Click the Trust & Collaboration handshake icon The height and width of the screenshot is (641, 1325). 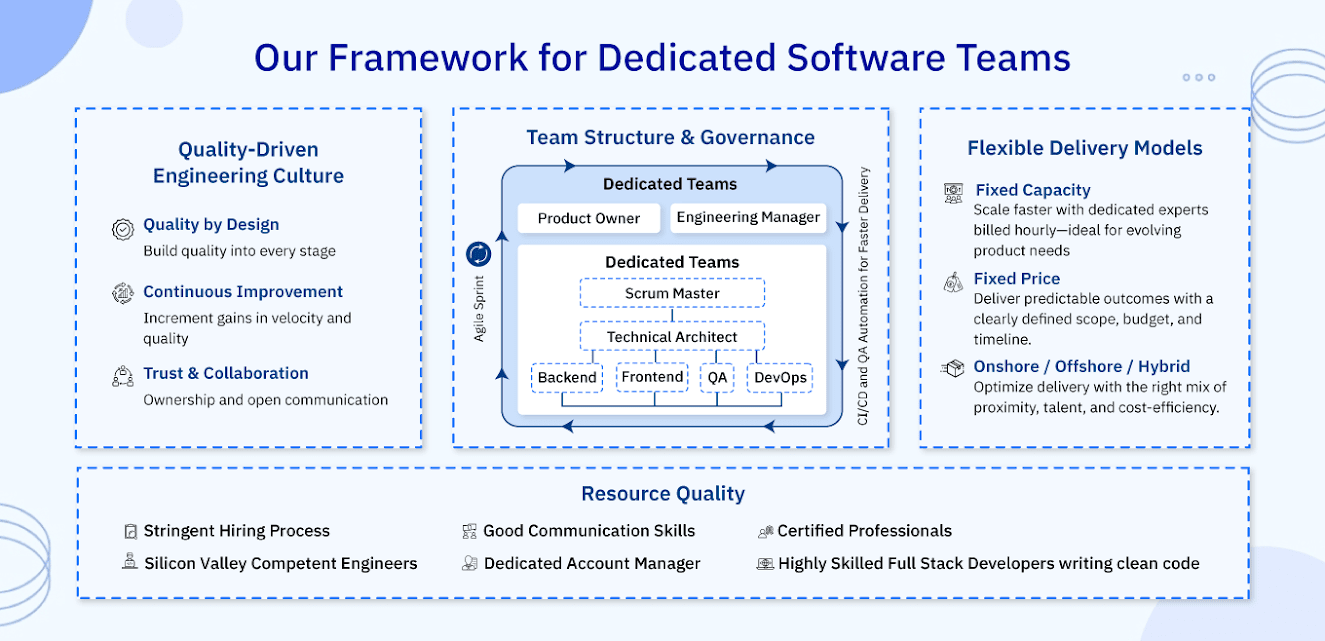pyautogui.click(x=122, y=375)
